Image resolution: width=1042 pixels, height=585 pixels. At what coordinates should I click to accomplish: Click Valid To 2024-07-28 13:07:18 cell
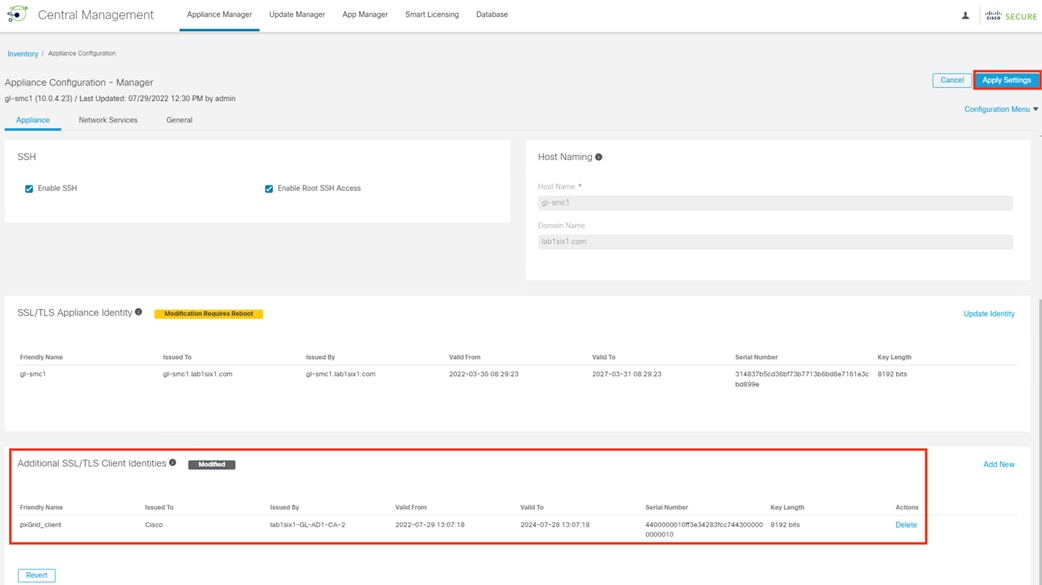tap(555, 525)
